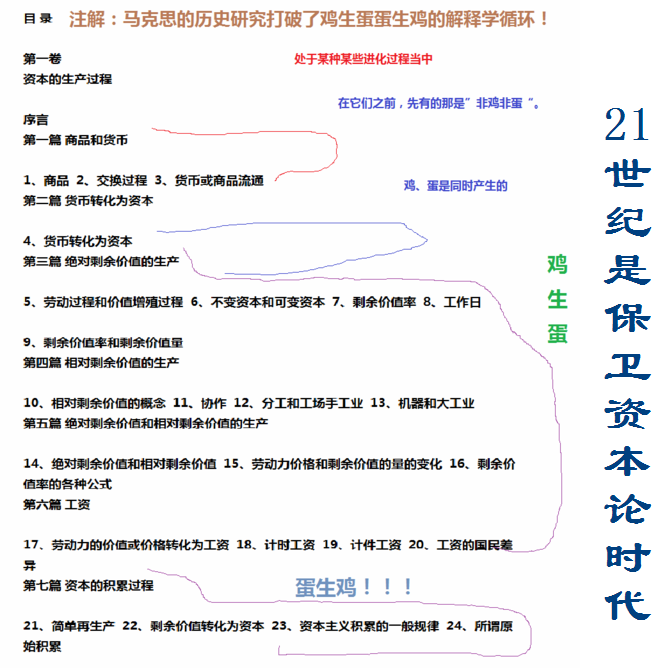Screen dimensions: 660x668
Task: Select the green vertical 鸡生蛋 text
Action: tap(557, 298)
